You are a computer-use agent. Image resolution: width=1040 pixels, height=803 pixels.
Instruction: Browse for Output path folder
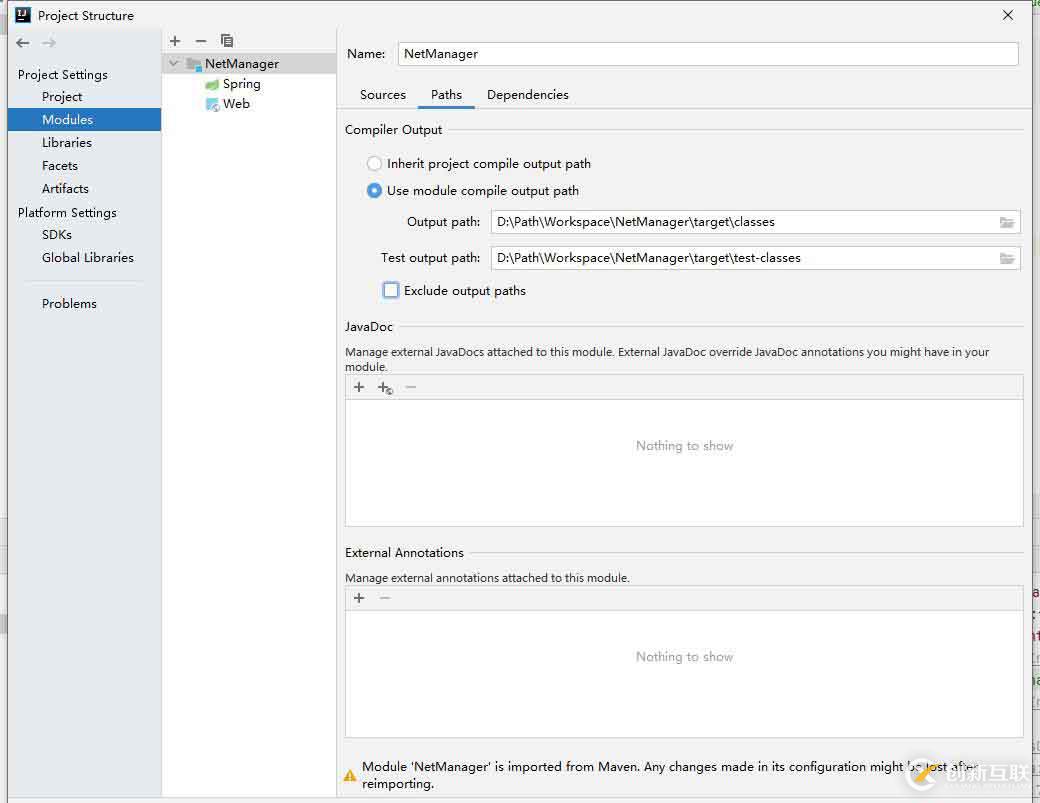(1007, 222)
